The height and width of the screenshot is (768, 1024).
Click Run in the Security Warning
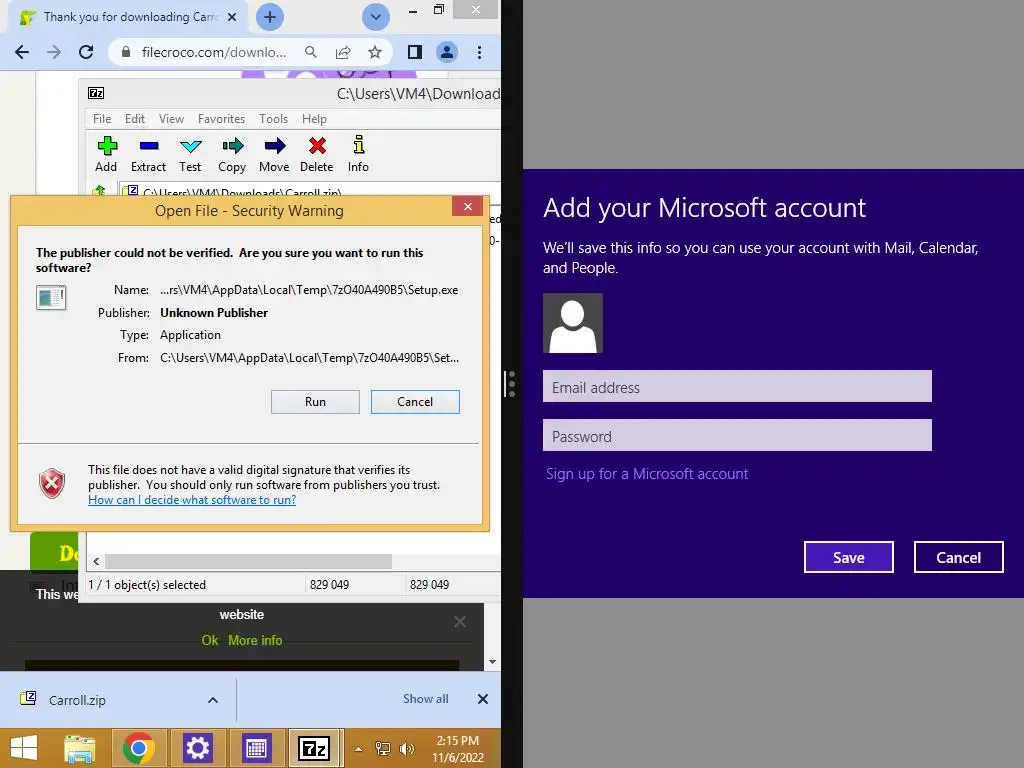tap(315, 402)
